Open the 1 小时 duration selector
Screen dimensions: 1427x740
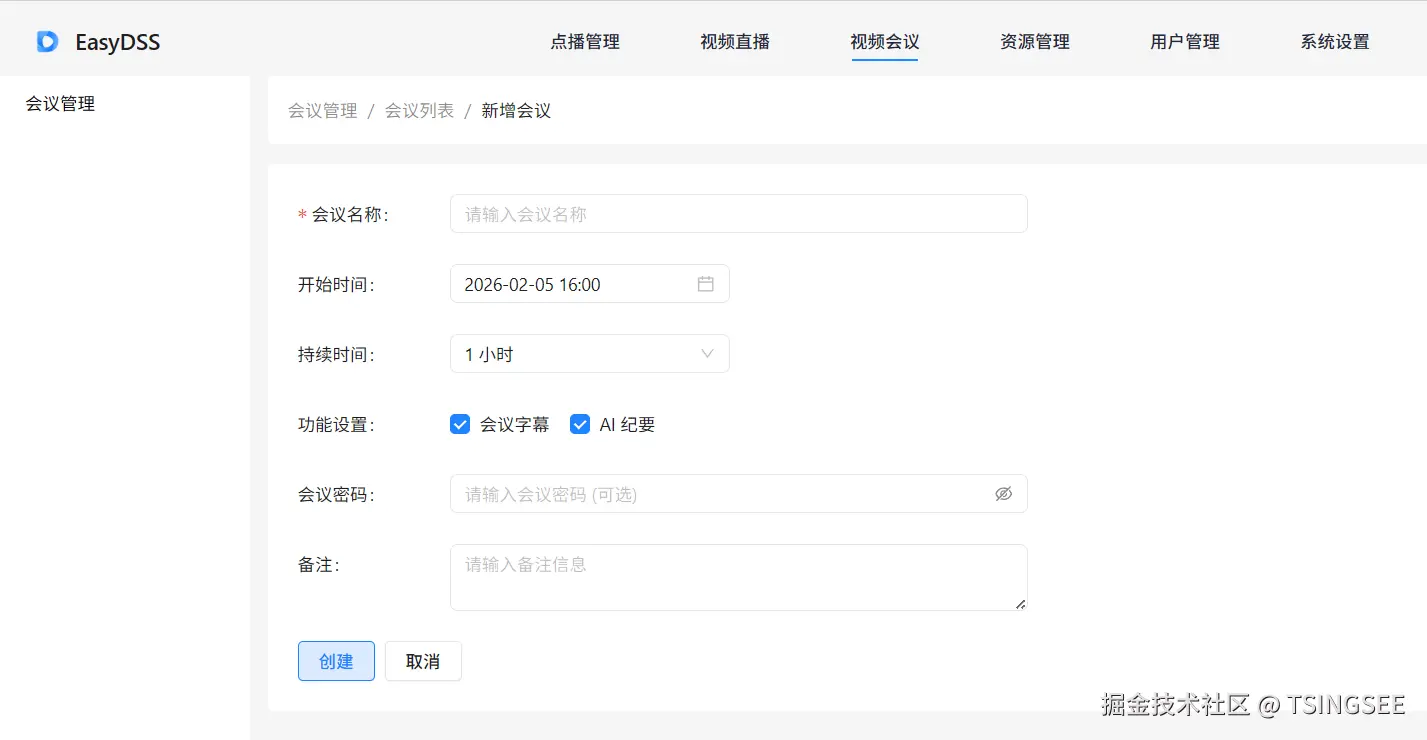pos(575,354)
